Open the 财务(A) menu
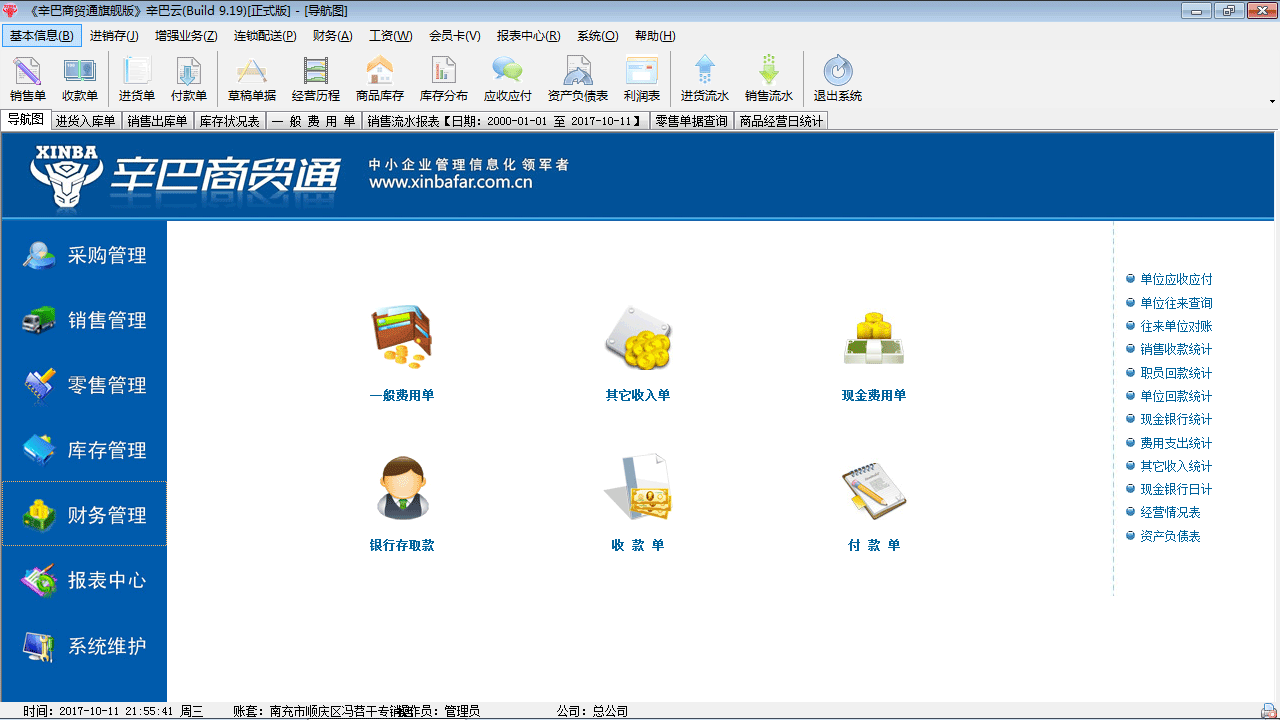The height and width of the screenshot is (720, 1280). (x=332, y=35)
